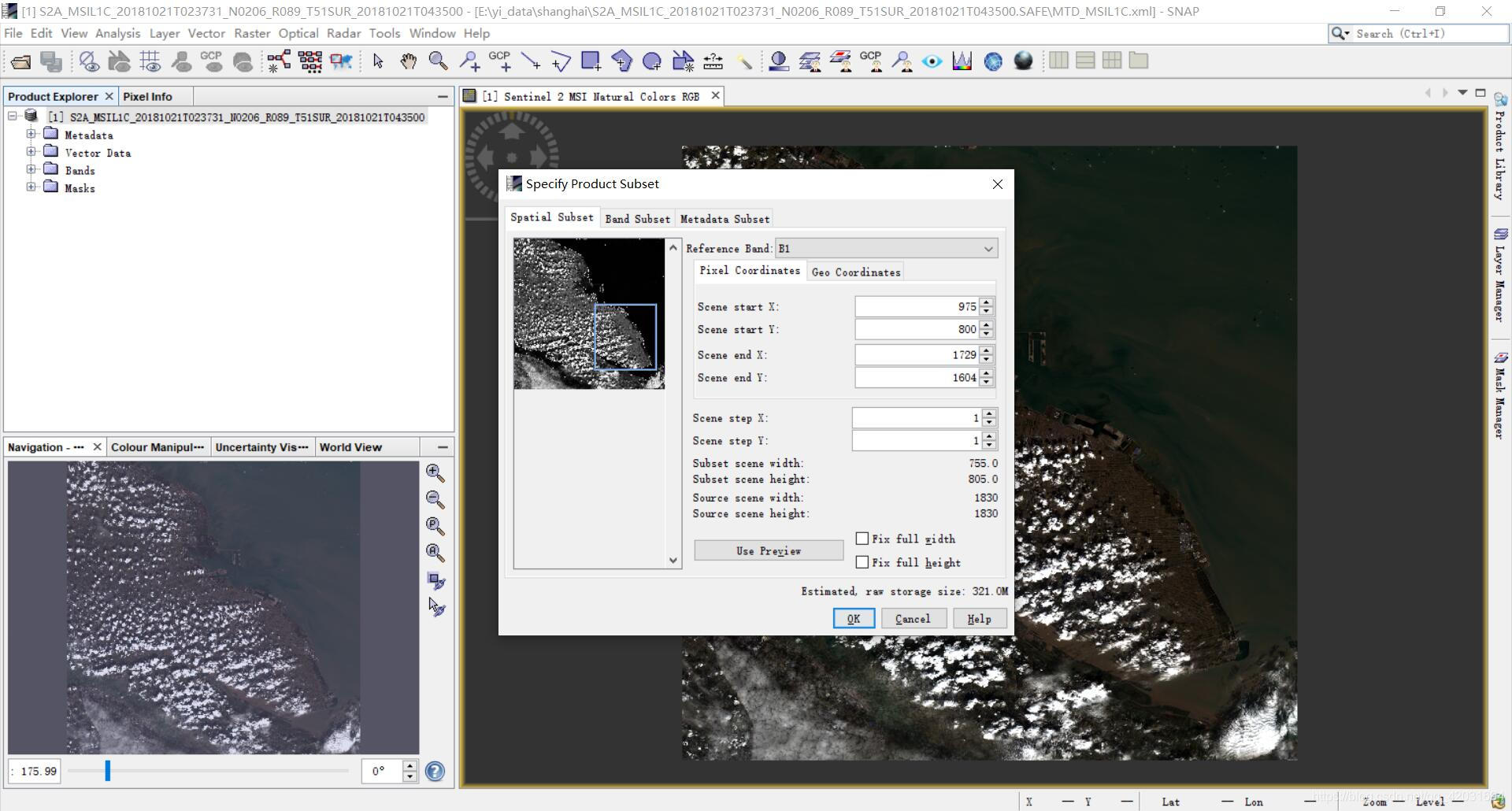Open Layer Manager side panel
This screenshot has width=1512, height=811.
1500,274
